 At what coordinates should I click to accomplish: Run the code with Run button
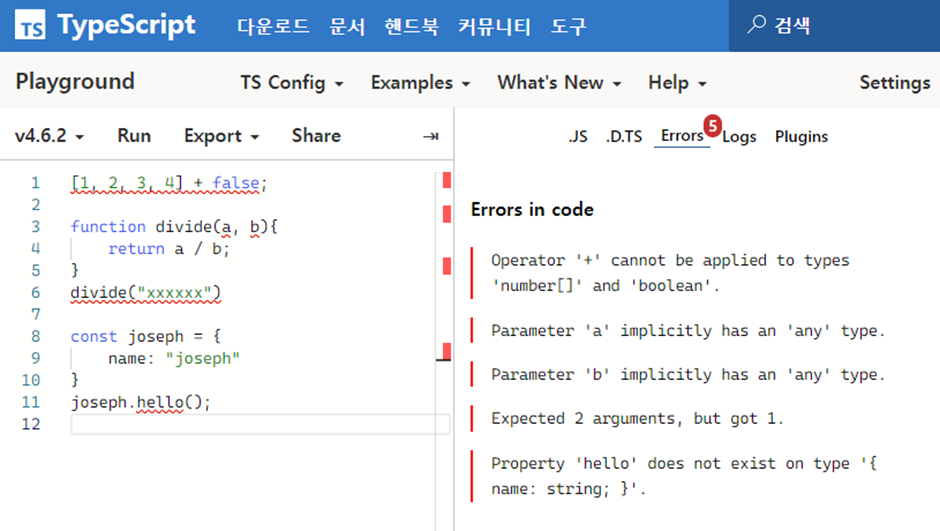tap(134, 136)
